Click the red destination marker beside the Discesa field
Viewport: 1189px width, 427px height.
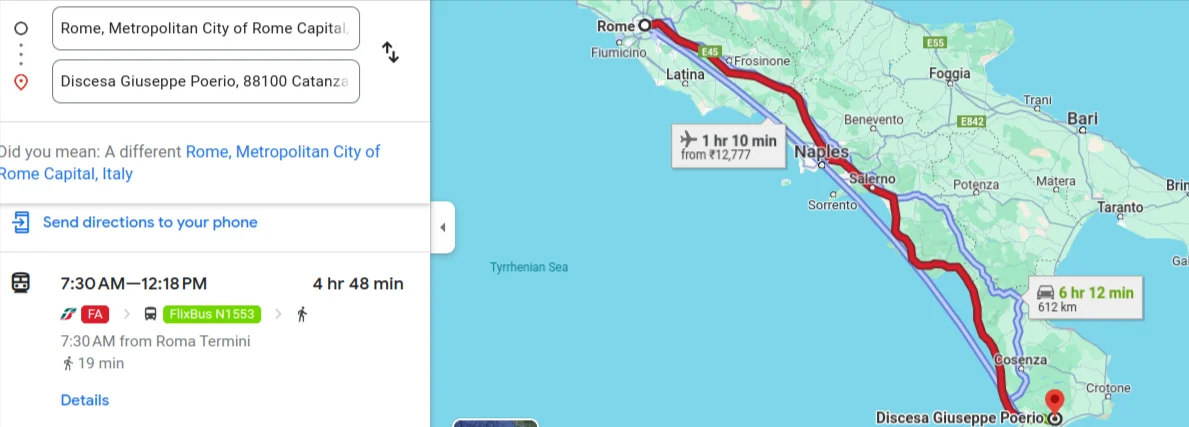21,82
